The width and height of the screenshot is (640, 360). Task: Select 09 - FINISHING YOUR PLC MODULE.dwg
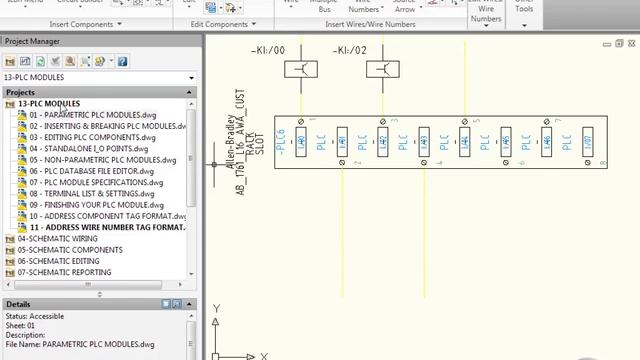pyautogui.click(x=97, y=205)
